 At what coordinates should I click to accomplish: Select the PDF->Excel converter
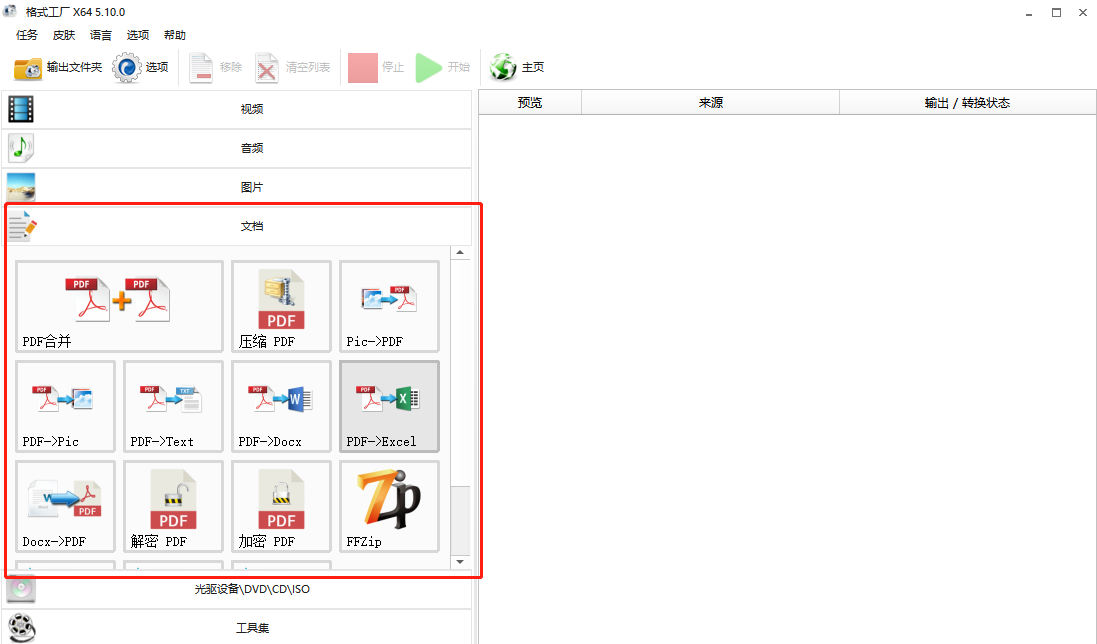pos(389,406)
